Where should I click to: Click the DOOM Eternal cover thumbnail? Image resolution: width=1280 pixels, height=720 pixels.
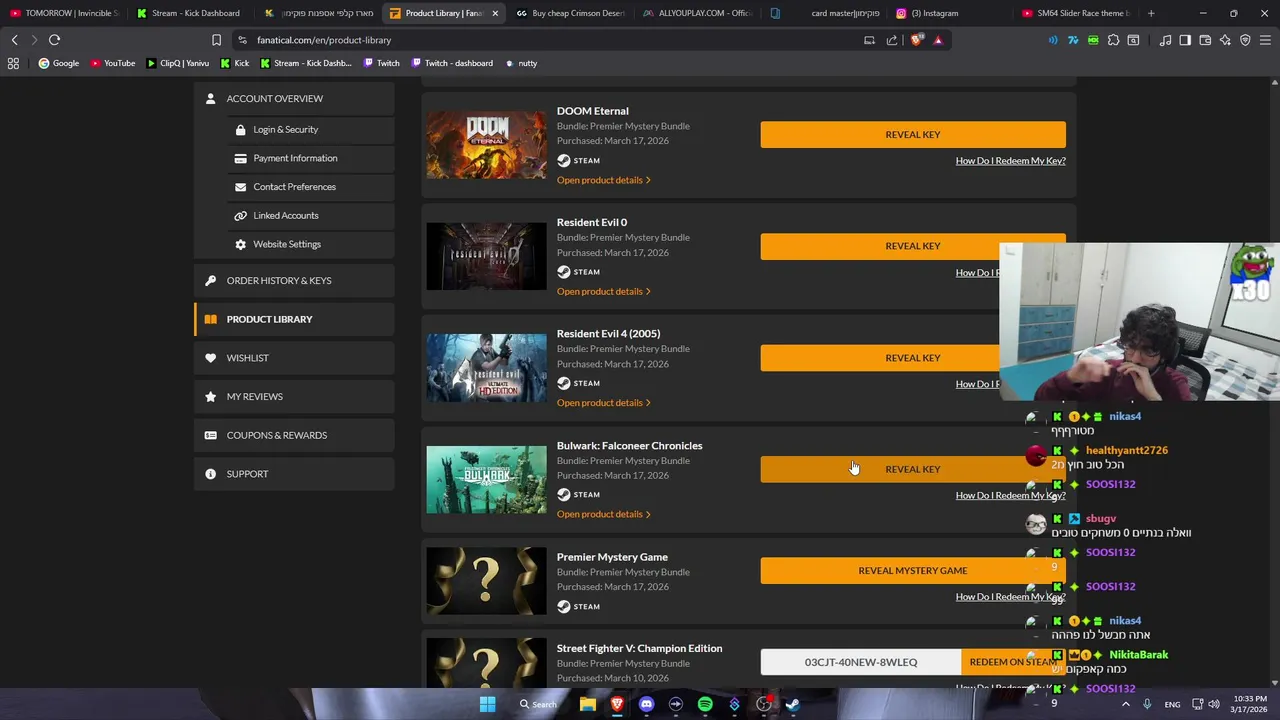tap(486, 145)
